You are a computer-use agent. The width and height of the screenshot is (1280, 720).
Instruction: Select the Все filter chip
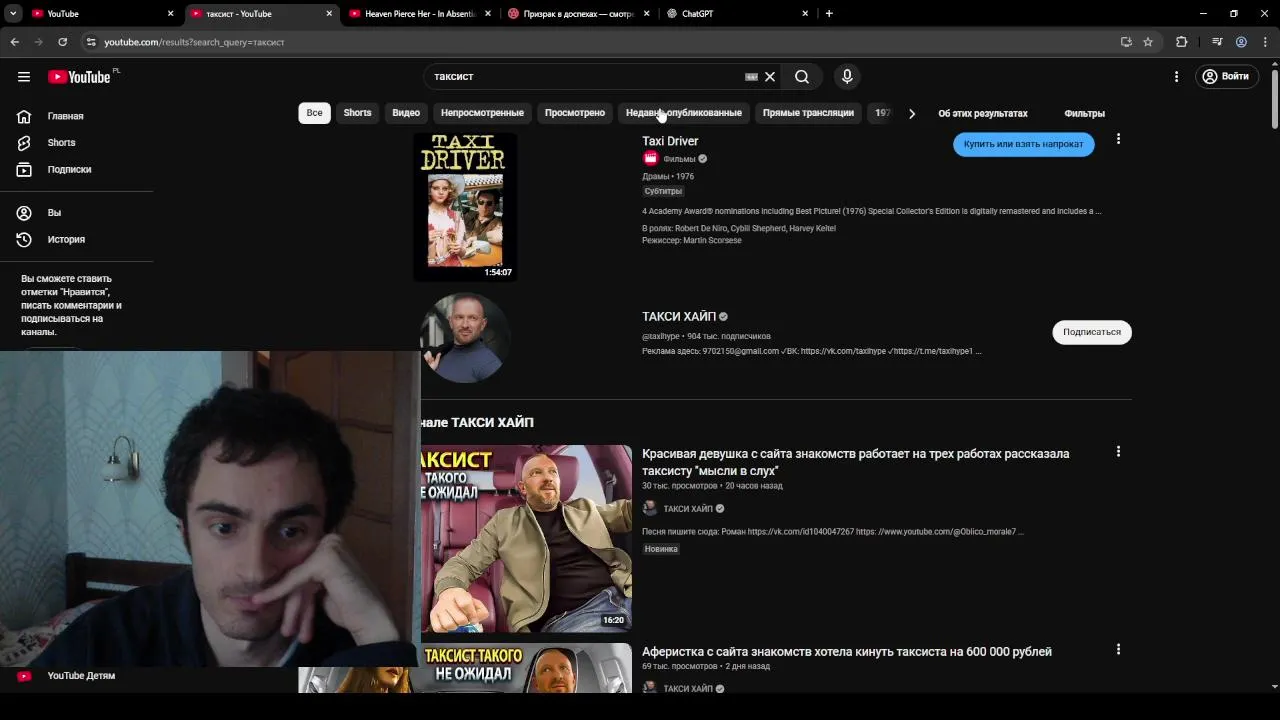314,113
